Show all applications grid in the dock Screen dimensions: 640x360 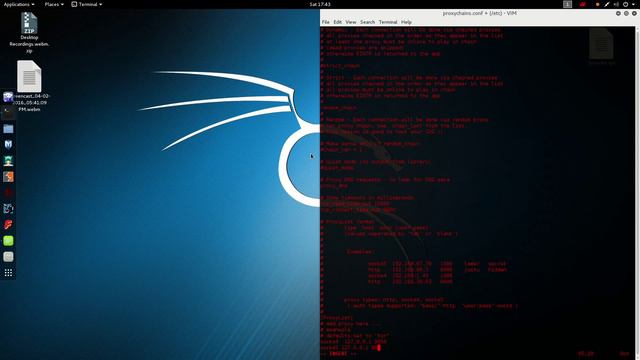(x=8, y=273)
